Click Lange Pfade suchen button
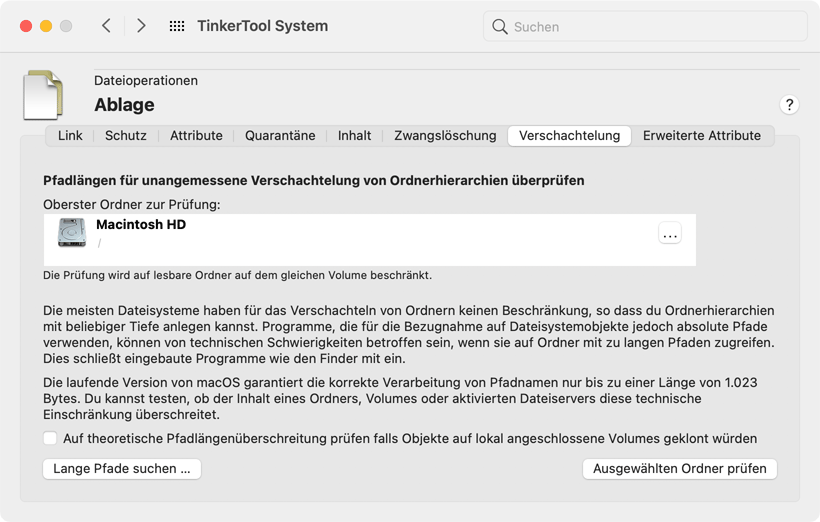The image size is (820, 522). (x=122, y=469)
